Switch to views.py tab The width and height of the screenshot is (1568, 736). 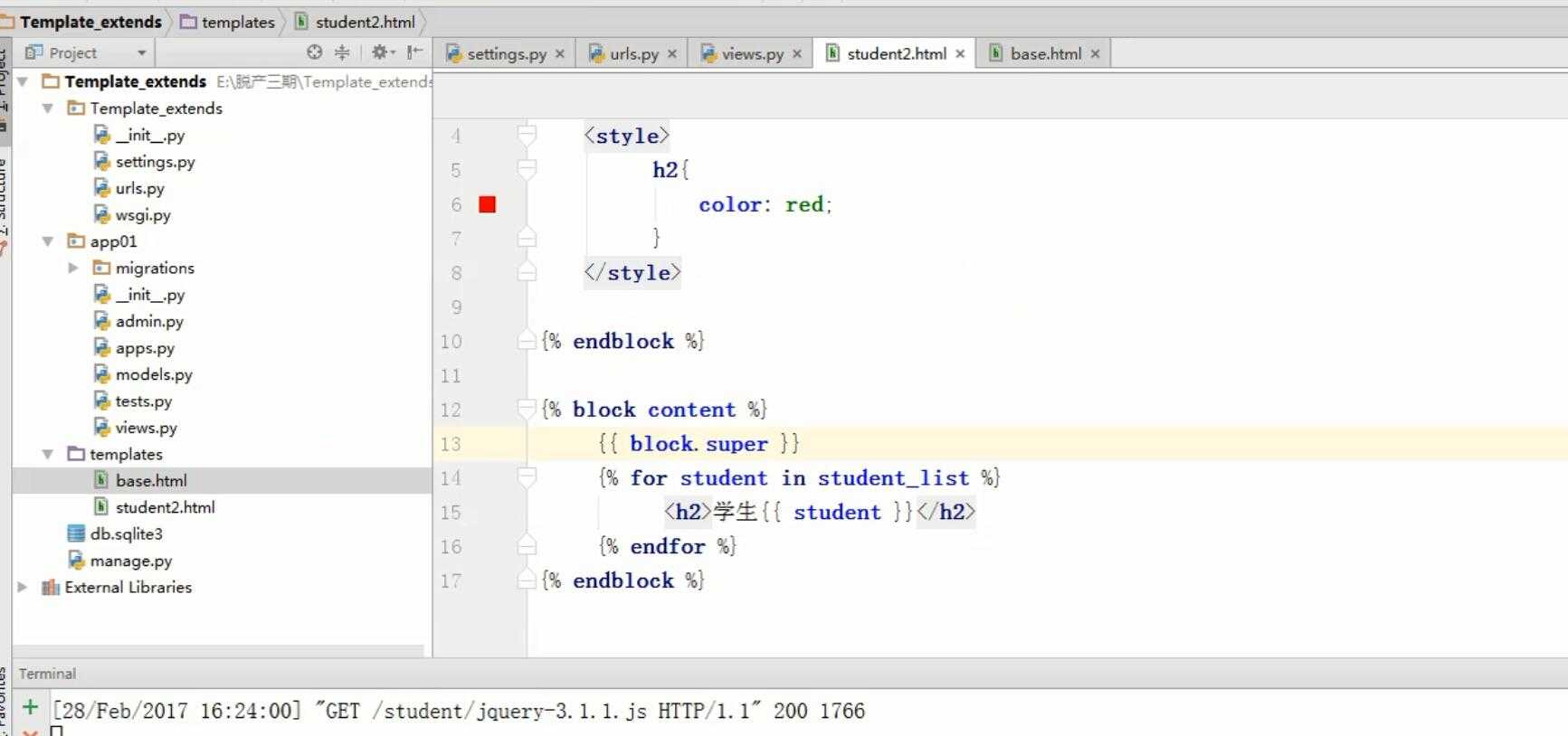click(x=752, y=53)
